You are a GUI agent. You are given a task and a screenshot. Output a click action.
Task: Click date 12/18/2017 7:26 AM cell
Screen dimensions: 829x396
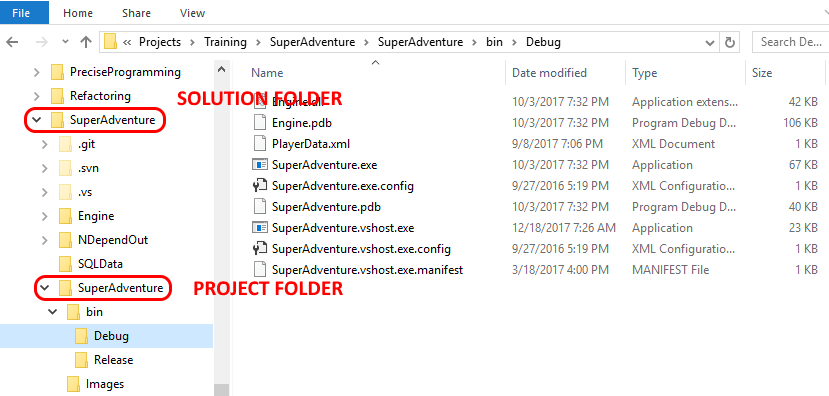tap(564, 228)
